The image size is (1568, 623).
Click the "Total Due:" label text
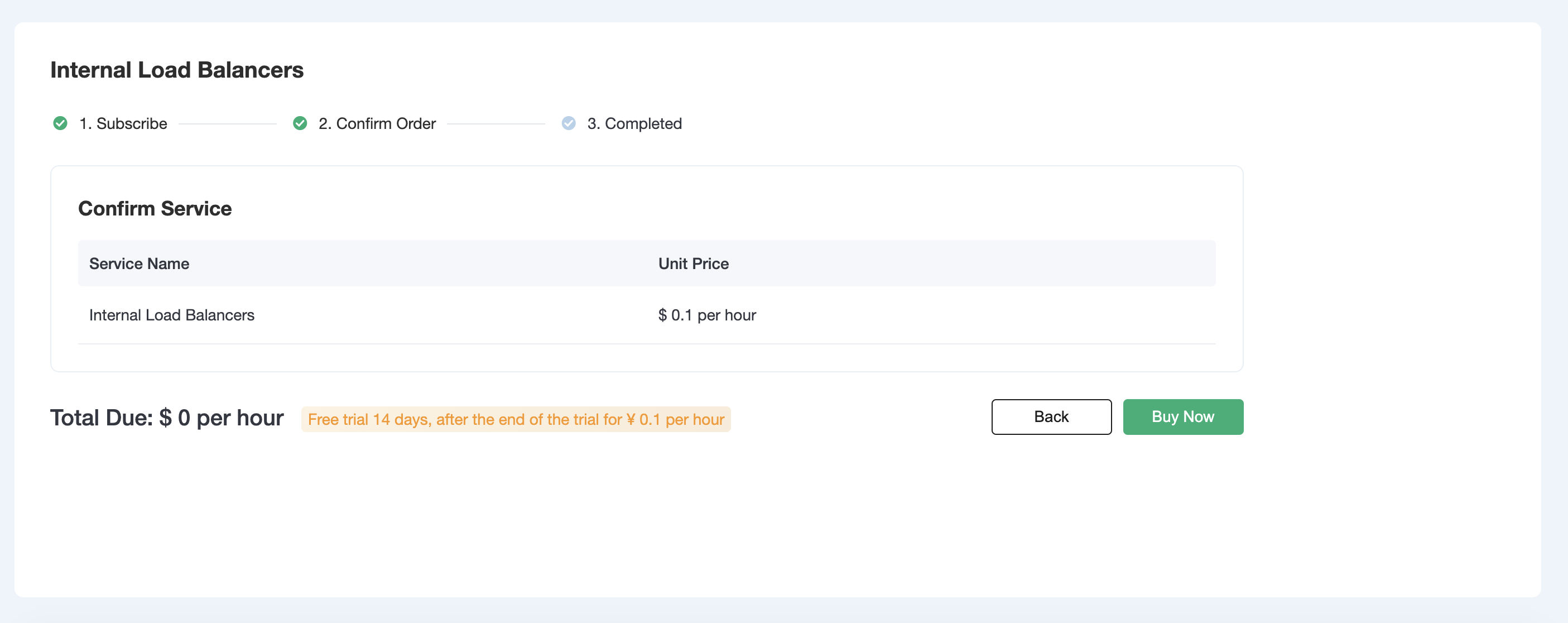point(101,418)
